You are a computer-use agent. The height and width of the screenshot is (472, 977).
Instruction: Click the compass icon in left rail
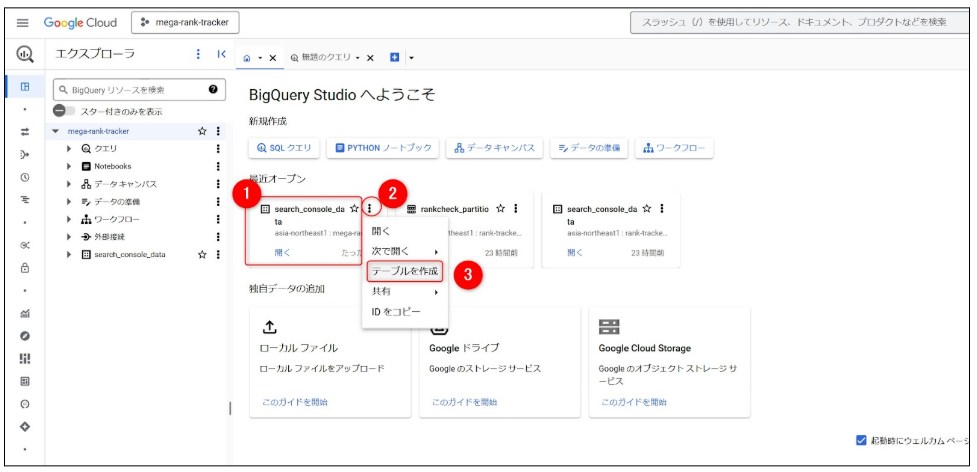click(x=25, y=336)
